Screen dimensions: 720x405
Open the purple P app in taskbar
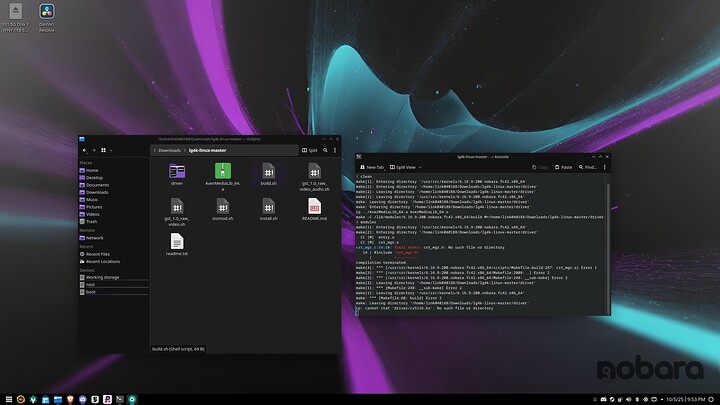[107, 399]
